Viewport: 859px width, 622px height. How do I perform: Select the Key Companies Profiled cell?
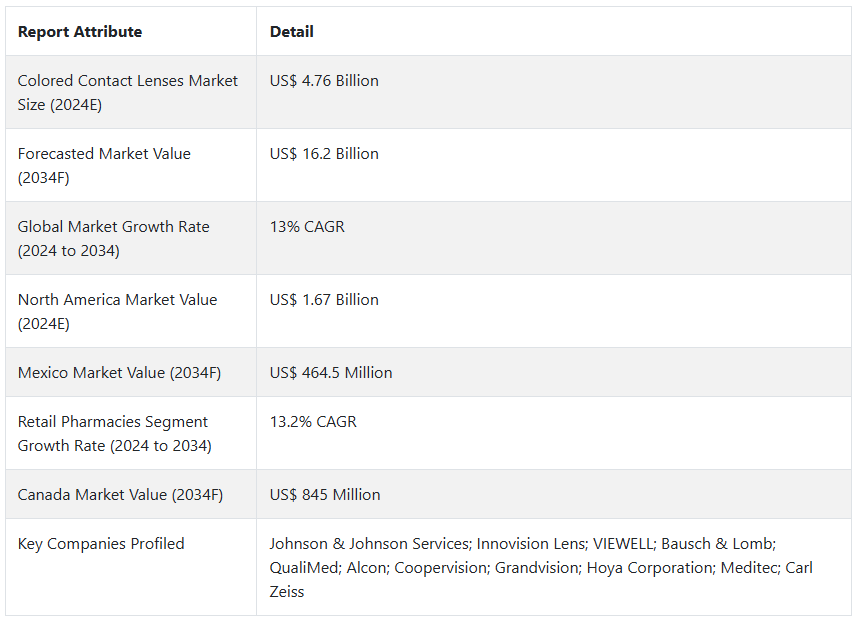pos(101,544)
